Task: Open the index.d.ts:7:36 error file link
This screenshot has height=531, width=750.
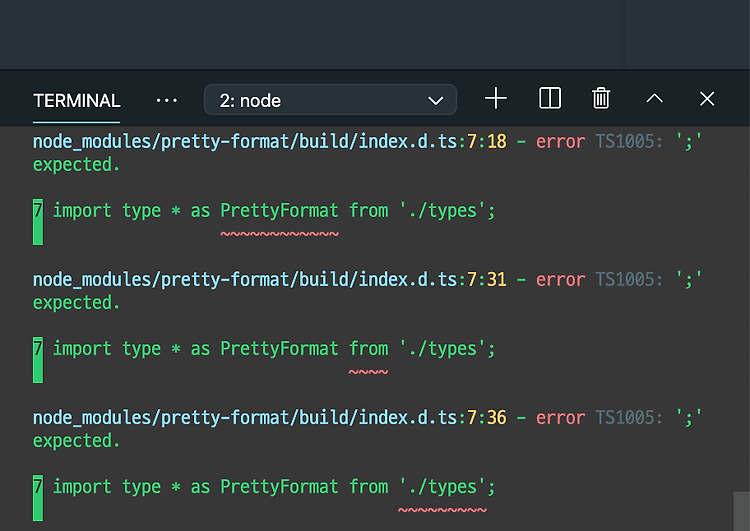Action: tap(270, 418)
